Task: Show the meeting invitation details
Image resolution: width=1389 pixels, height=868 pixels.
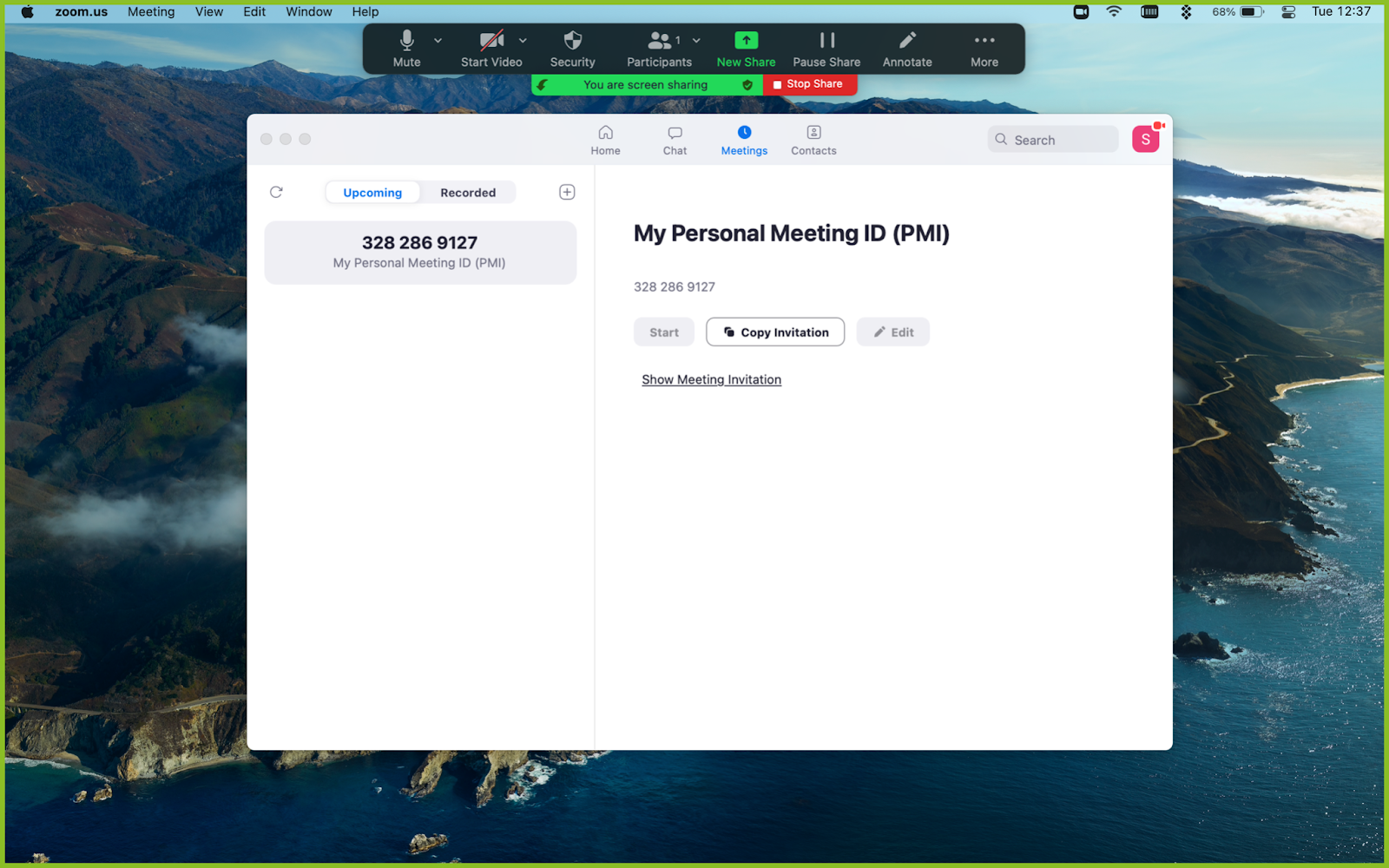Action: (x=711, y=379)
